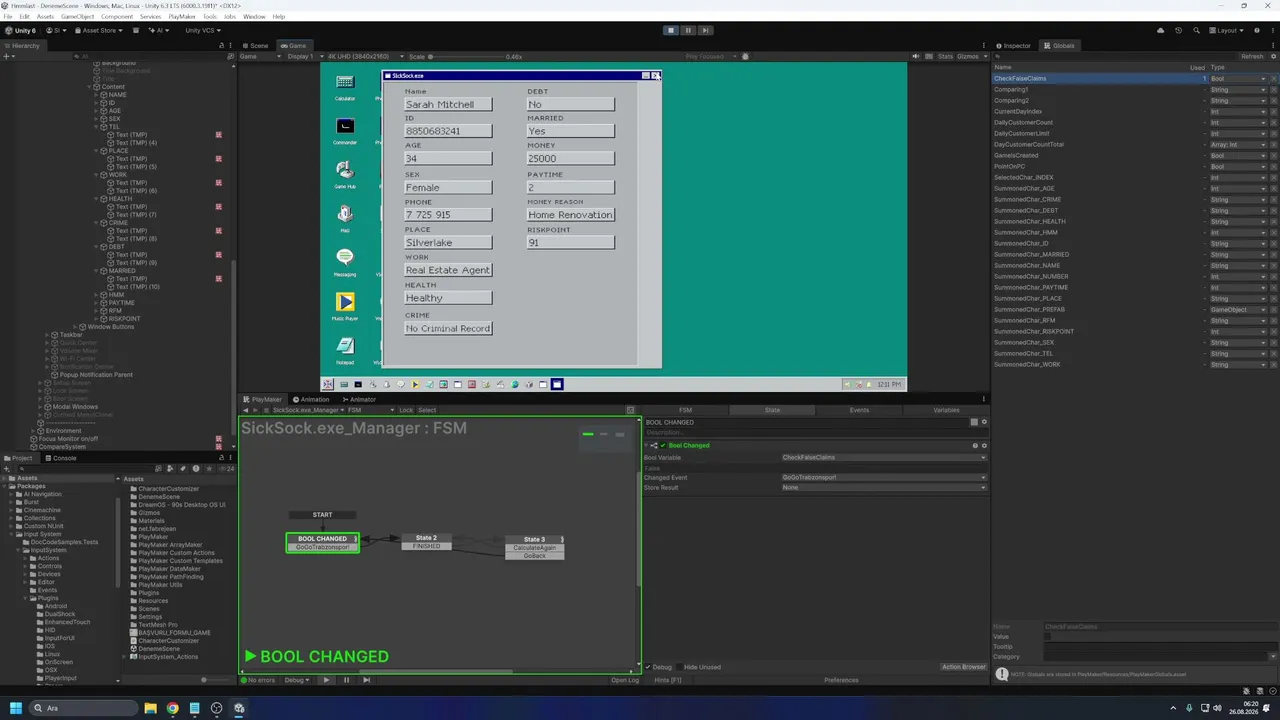This screenshot has height=720, width=1280.
Task: Open Bool Changed action settings gear
Action: click(984, 445)
